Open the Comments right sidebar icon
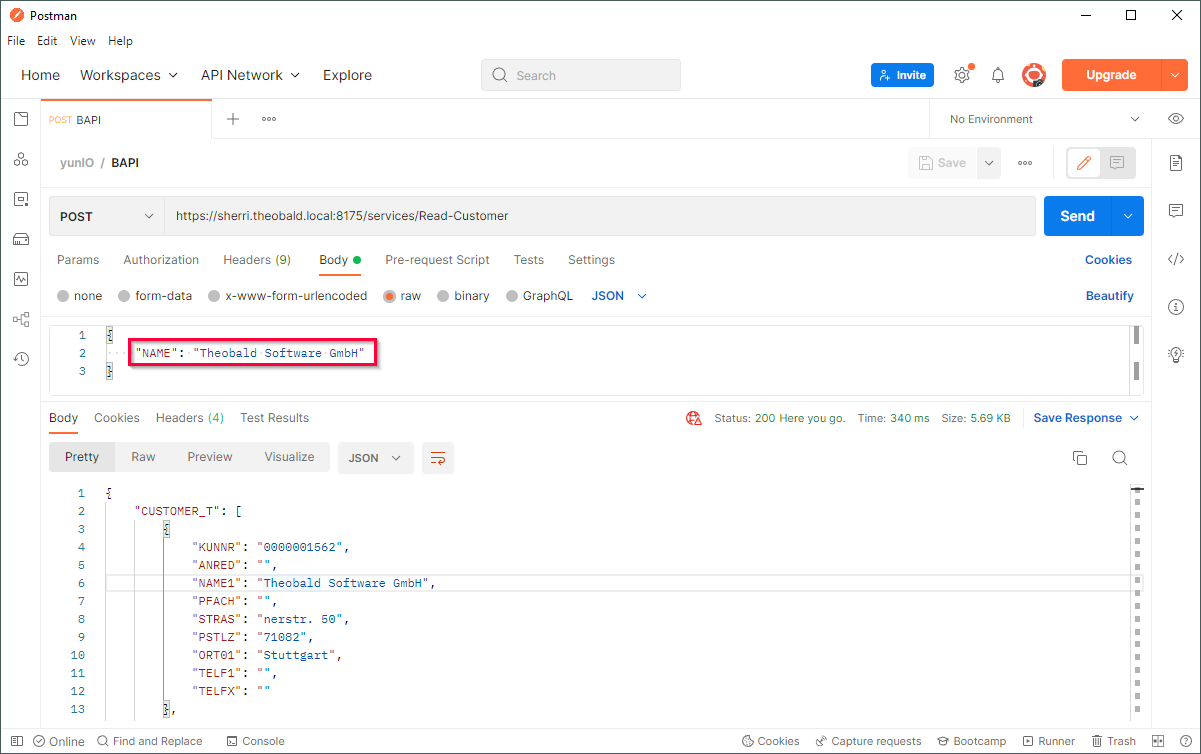 tap(1176, 211)
